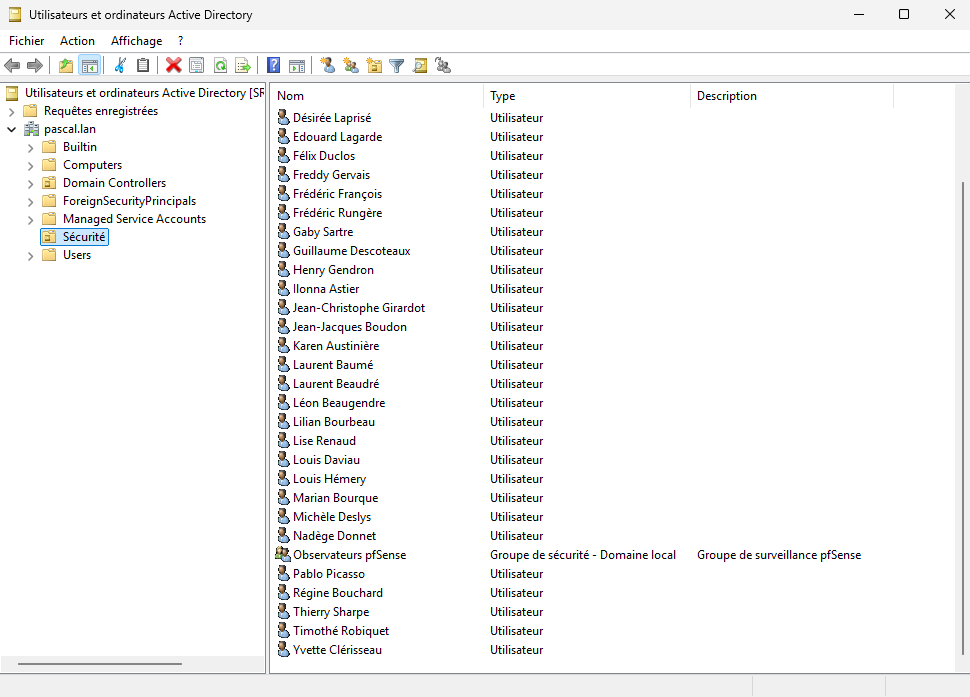Click the clipboard icon in toolbar
The width and height of the screenshot is (970, 697).
143,65
